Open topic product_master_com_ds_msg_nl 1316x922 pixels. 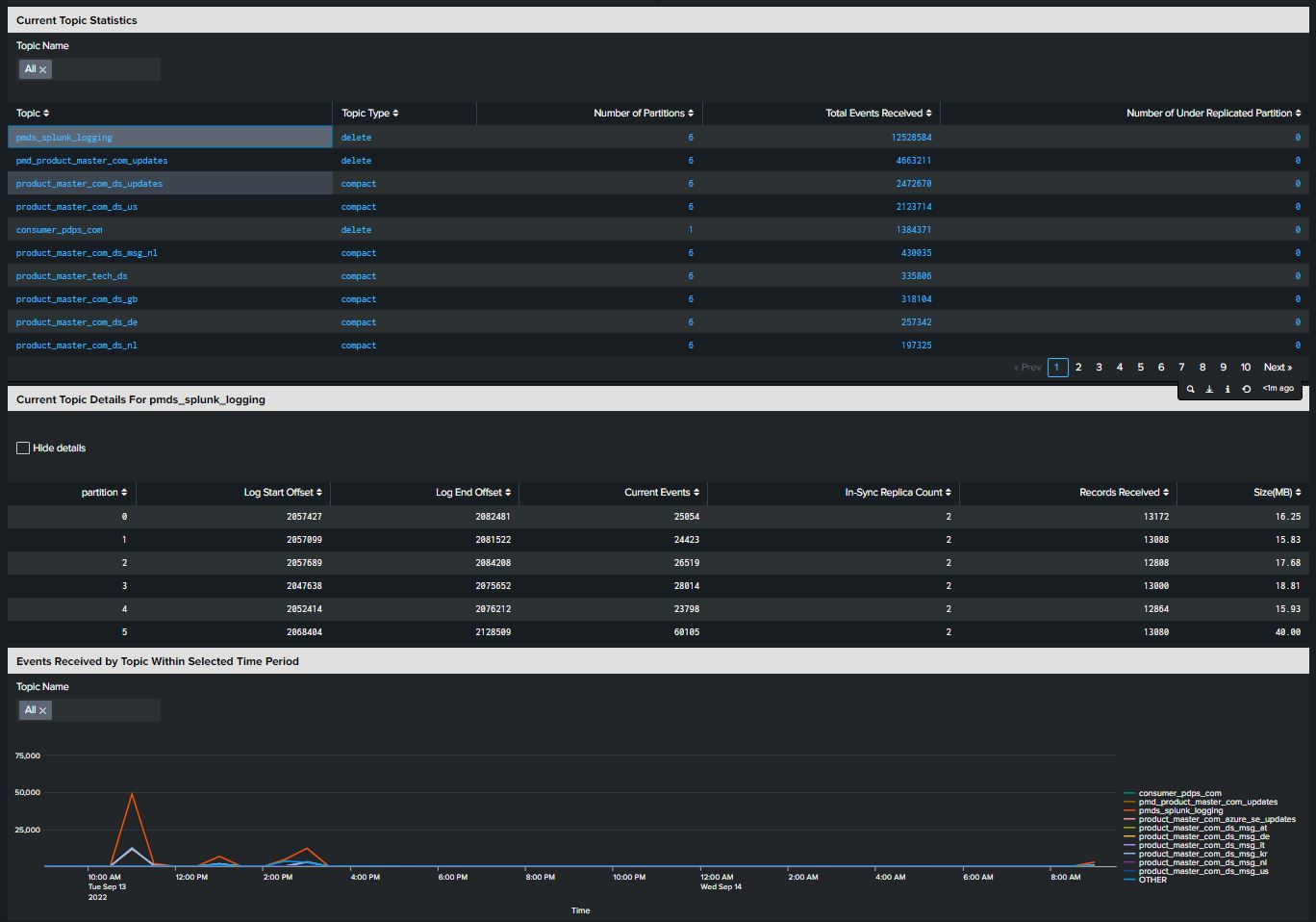pyautogui.click(x=87, y=253)
